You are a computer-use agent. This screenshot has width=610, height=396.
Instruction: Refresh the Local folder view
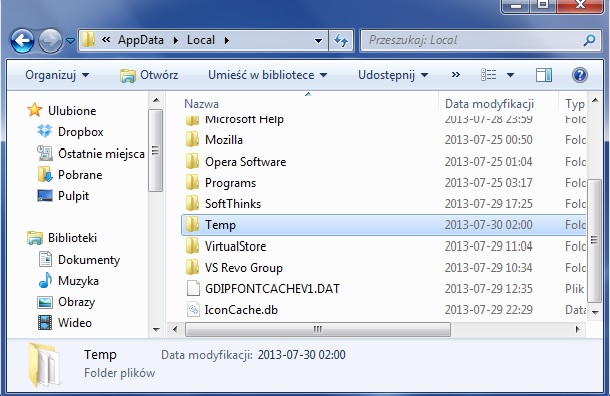click(341, 40)
